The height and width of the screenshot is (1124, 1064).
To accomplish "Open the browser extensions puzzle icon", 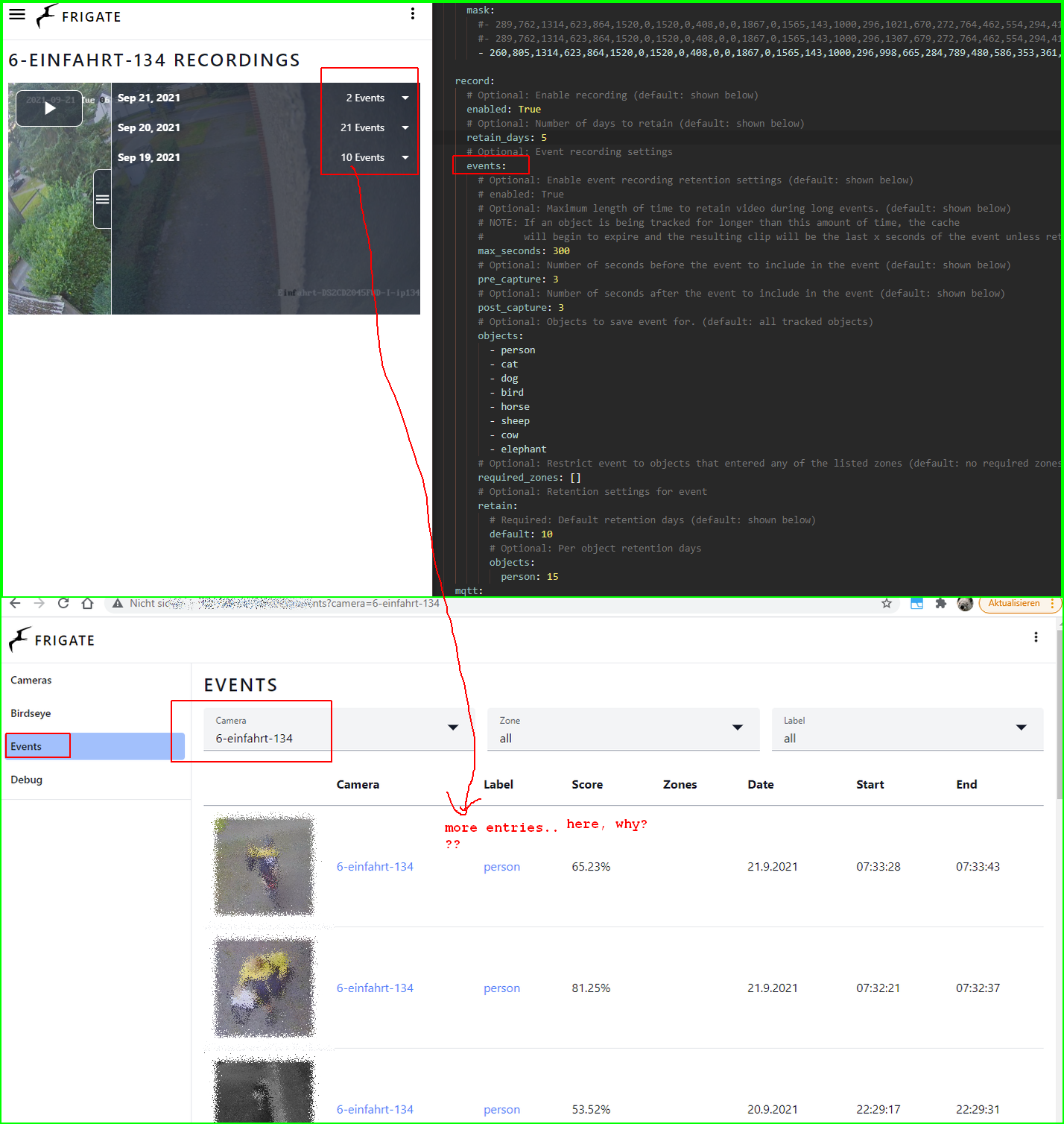I will pos(940,604).
